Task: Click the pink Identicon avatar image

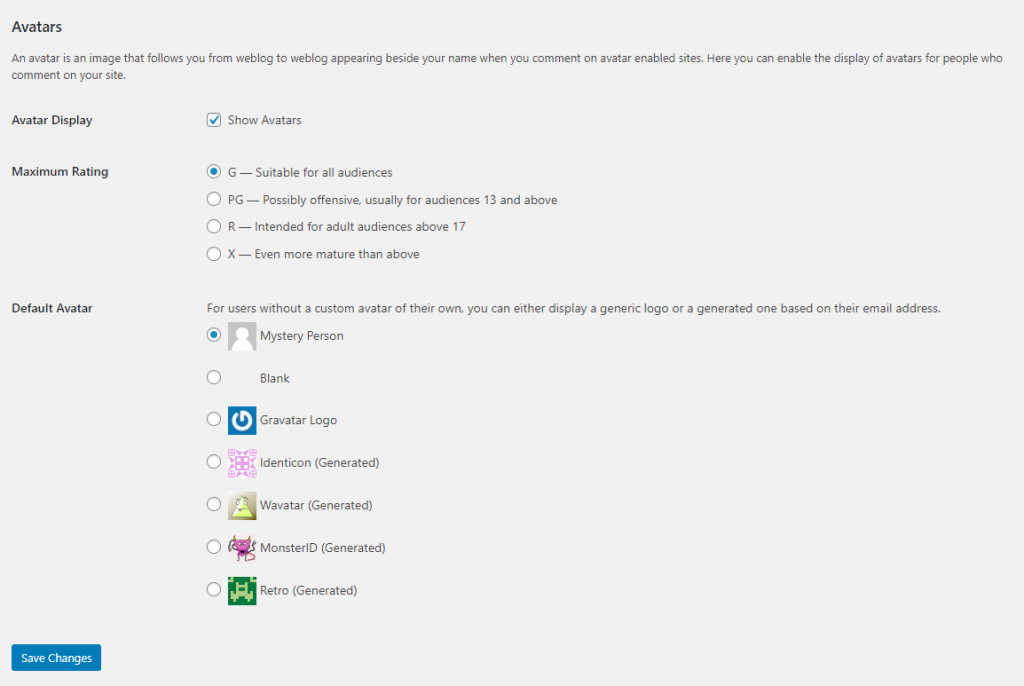Action: [242, 463]
